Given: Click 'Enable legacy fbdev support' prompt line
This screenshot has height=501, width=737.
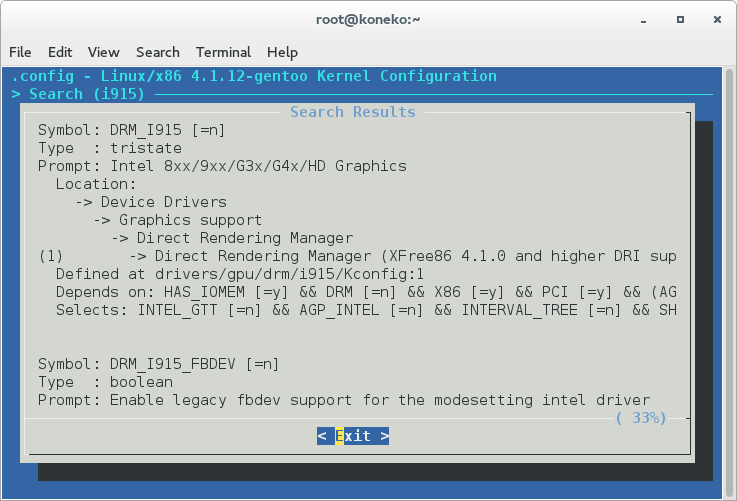Looking at the screenshot, I should [x=344, y=400].
